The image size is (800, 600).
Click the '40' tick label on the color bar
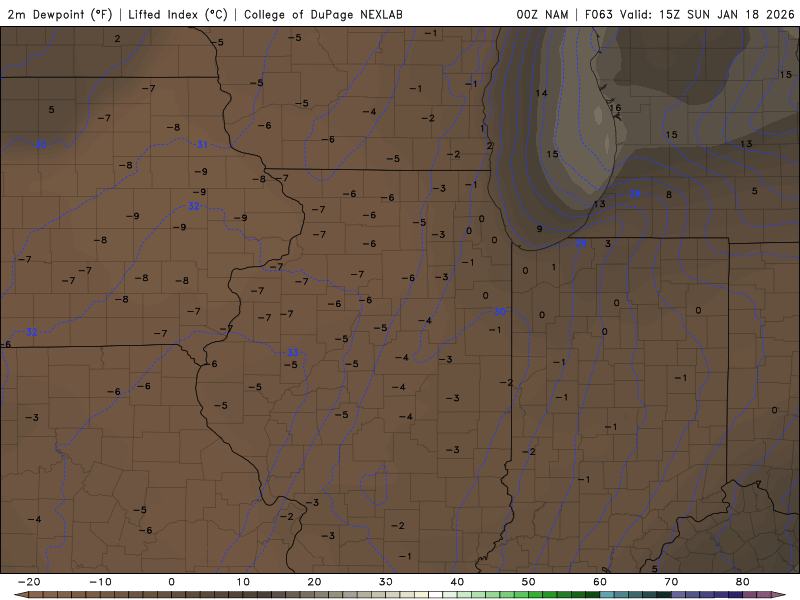457,582
